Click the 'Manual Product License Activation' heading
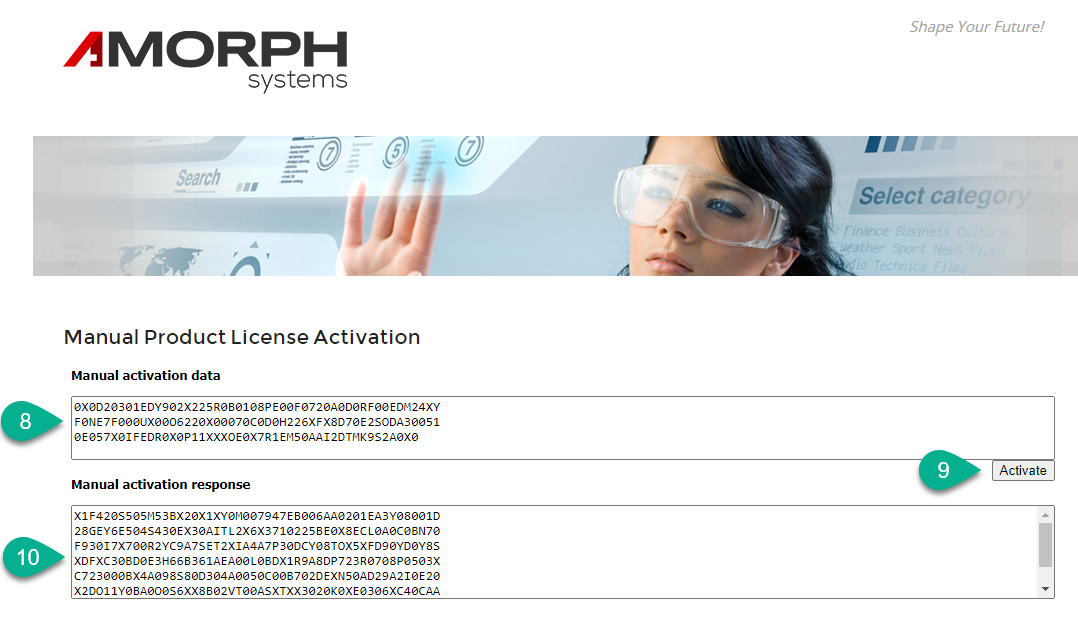This screenshot has width=1078, height=623. [242, 337]
